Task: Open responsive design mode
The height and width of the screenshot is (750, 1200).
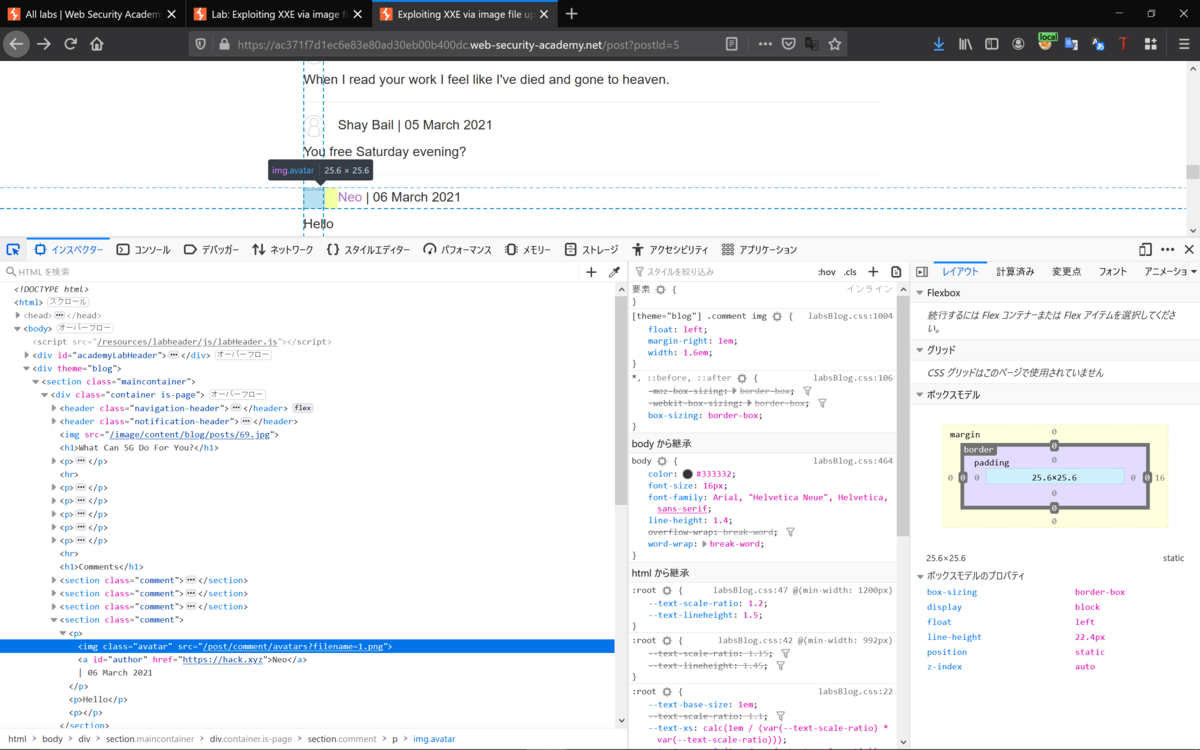Action: (1145, 249)
